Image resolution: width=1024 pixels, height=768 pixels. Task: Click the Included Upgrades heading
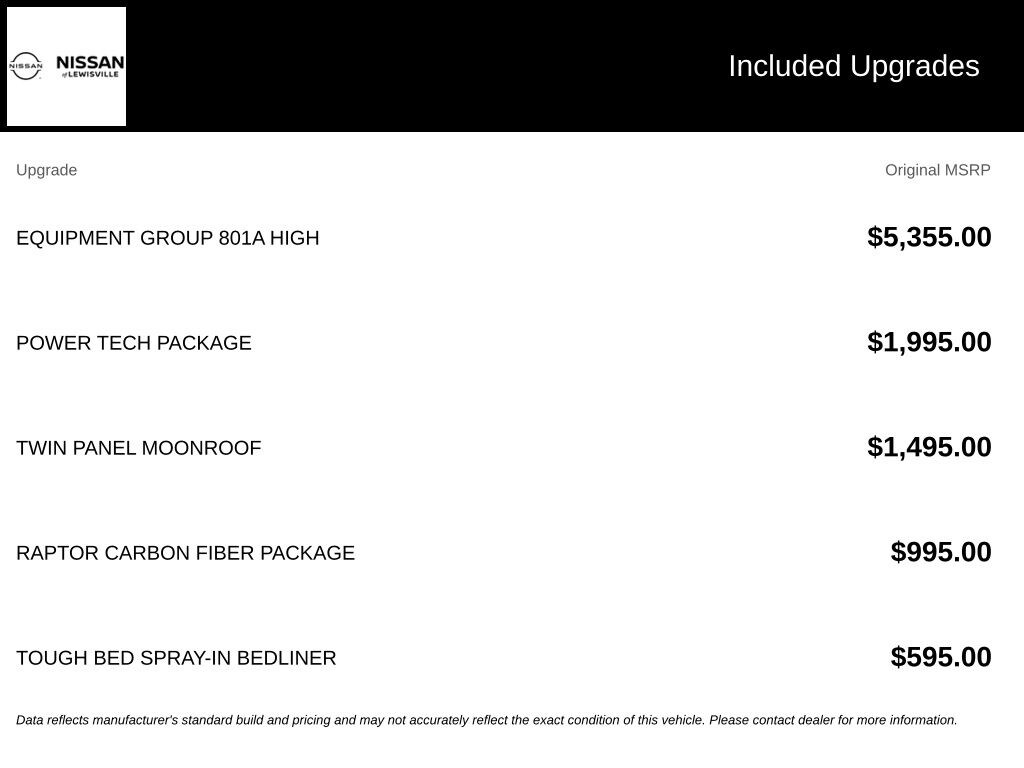pyautogui.click(x=854, y=66)
